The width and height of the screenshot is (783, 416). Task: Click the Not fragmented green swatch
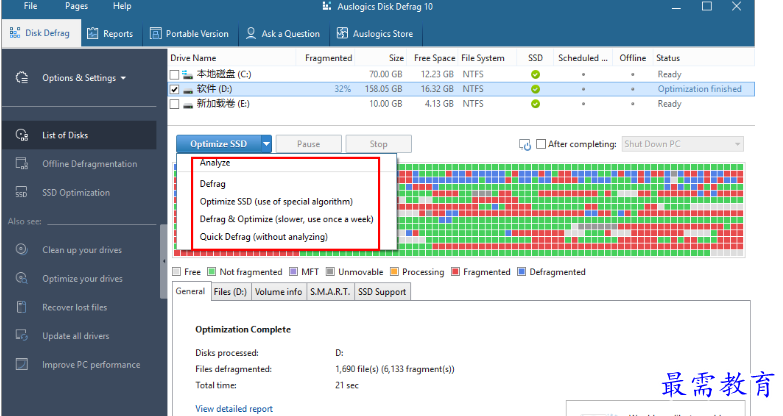point(211,272)
